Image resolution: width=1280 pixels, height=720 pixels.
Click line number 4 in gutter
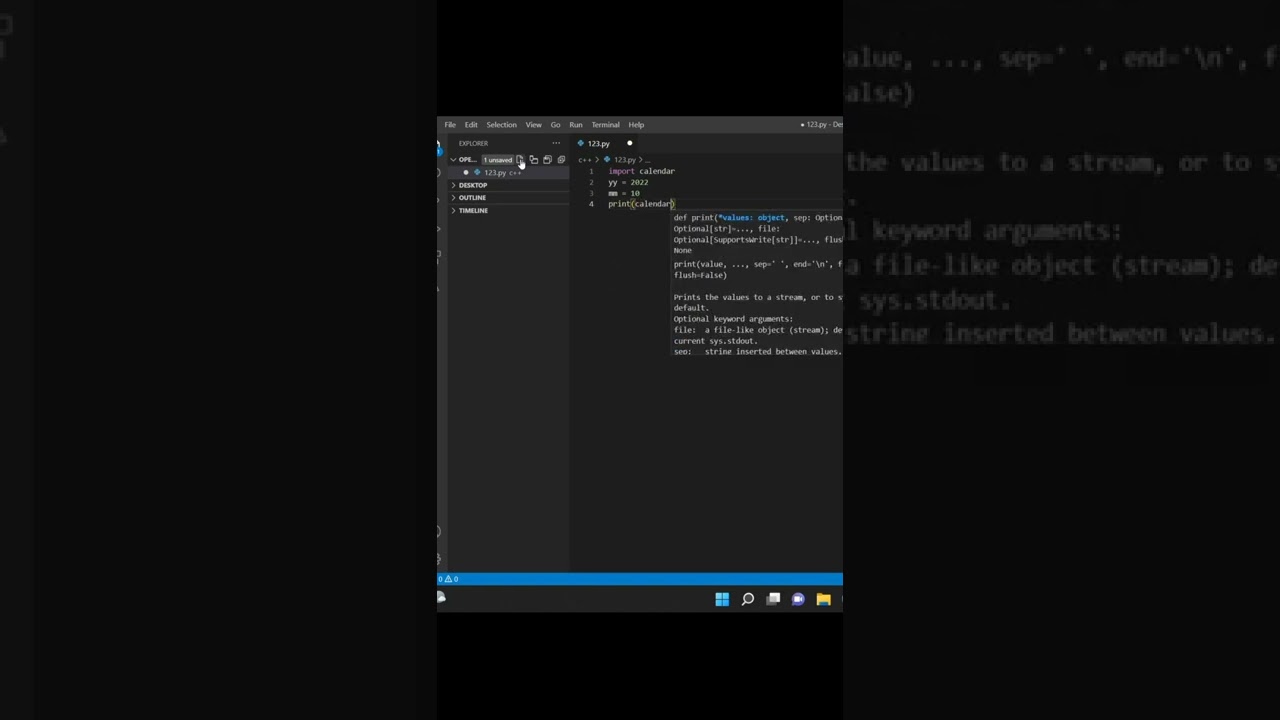(591, 204)
